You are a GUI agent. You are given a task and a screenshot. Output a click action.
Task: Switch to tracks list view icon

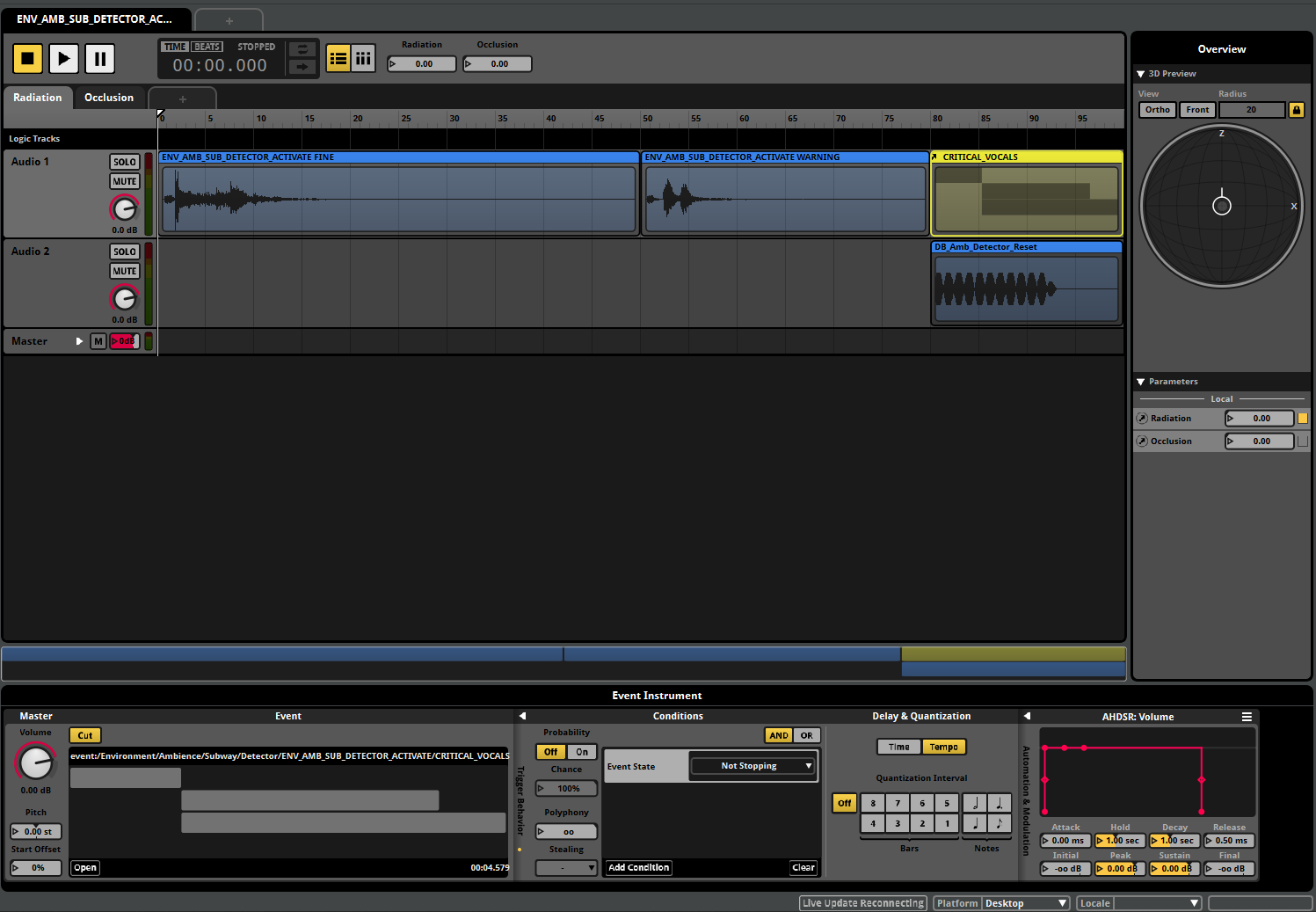pos(338,59)
